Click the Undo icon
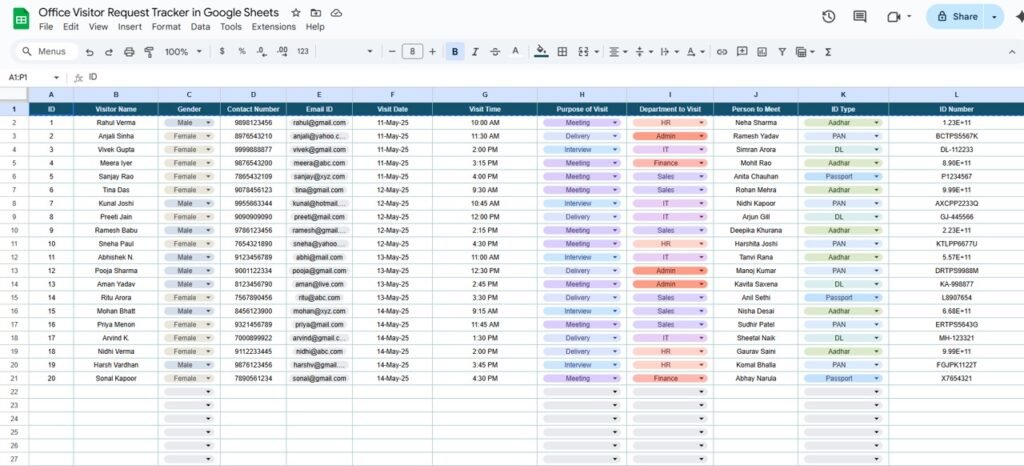The image size is (1024, 466). tap(89, 52)
